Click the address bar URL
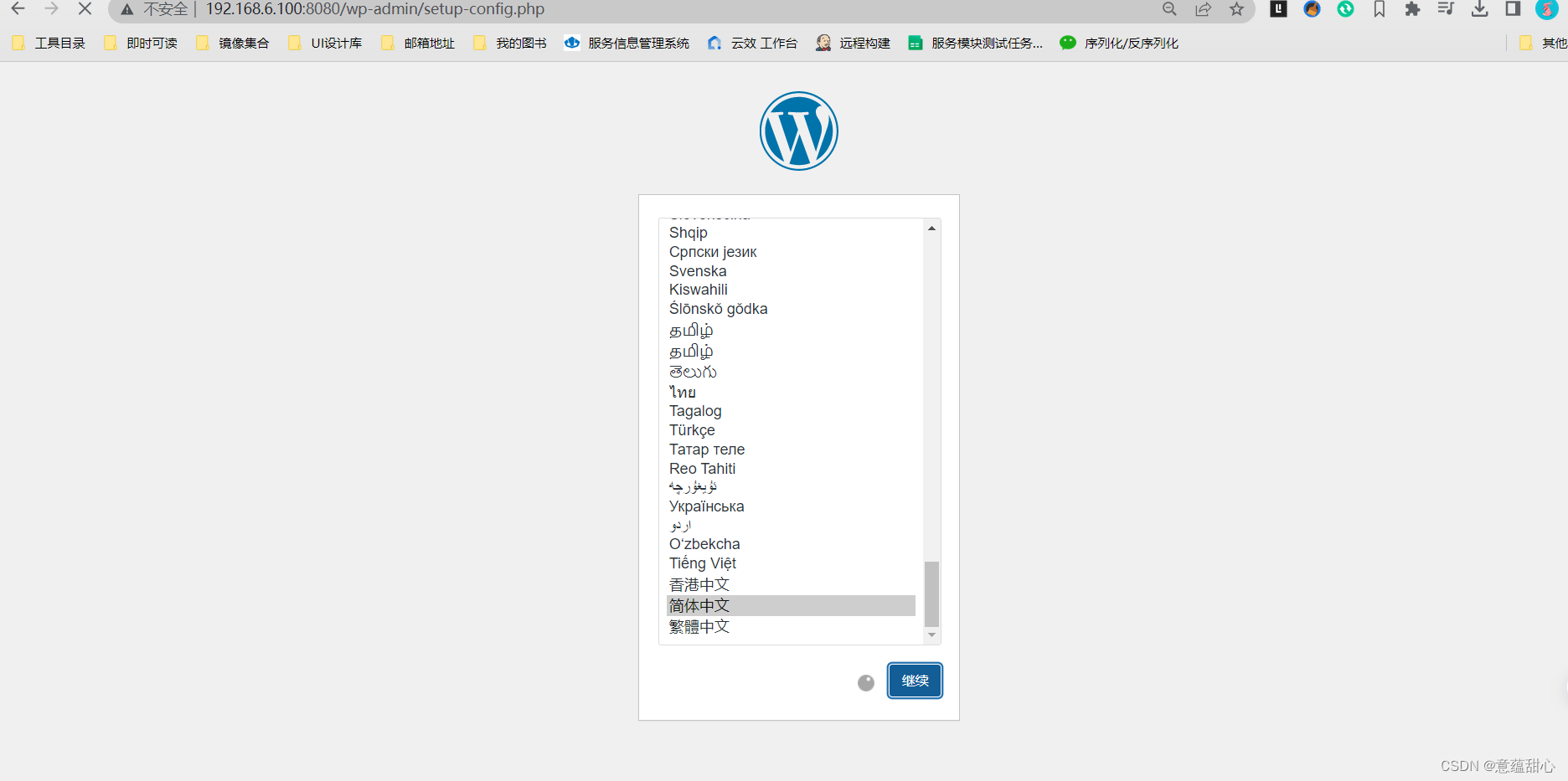The height and width of the screenshot is (781, 1568). coord(375,9)
